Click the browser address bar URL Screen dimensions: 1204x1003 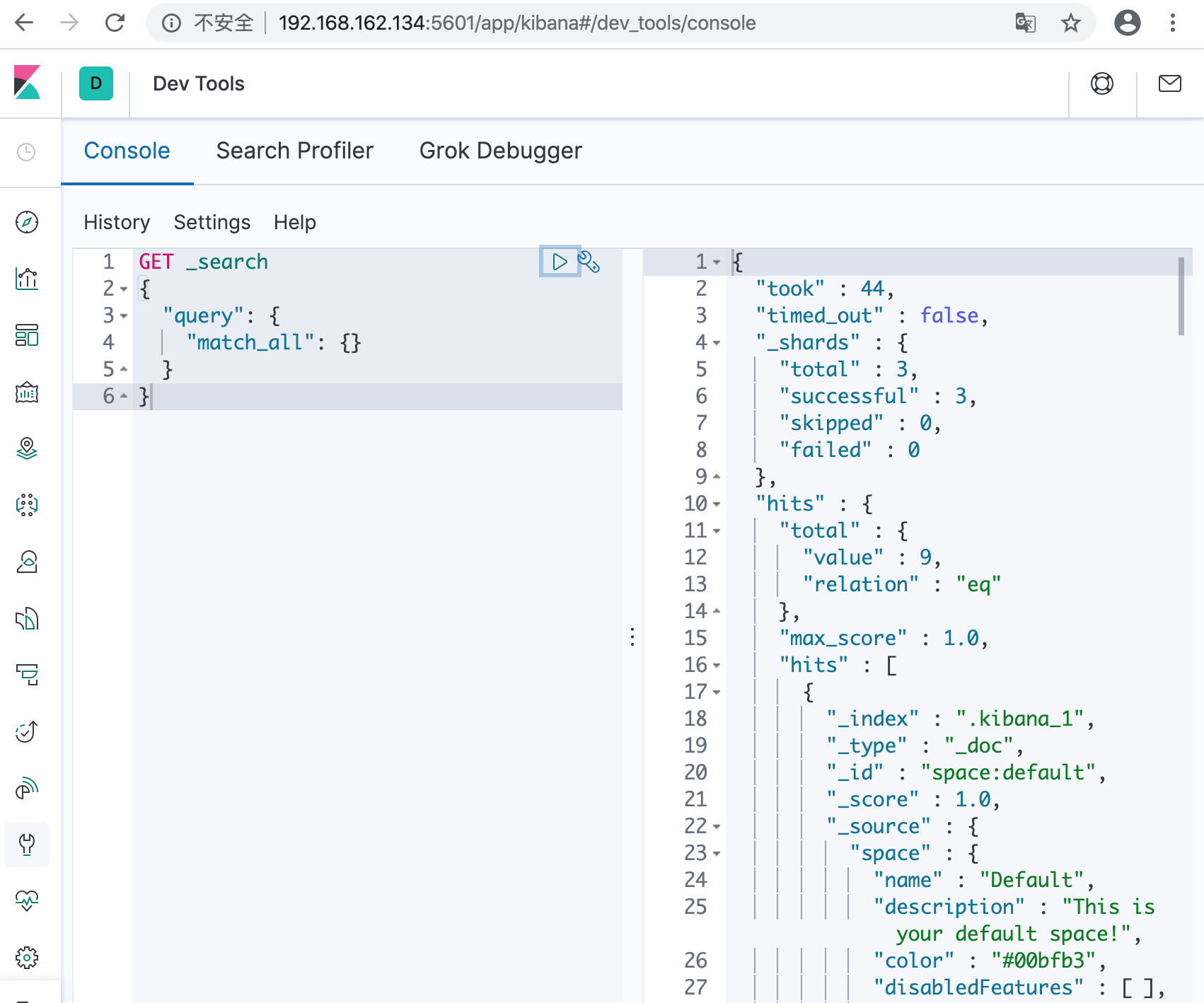(x=517, y=23)
